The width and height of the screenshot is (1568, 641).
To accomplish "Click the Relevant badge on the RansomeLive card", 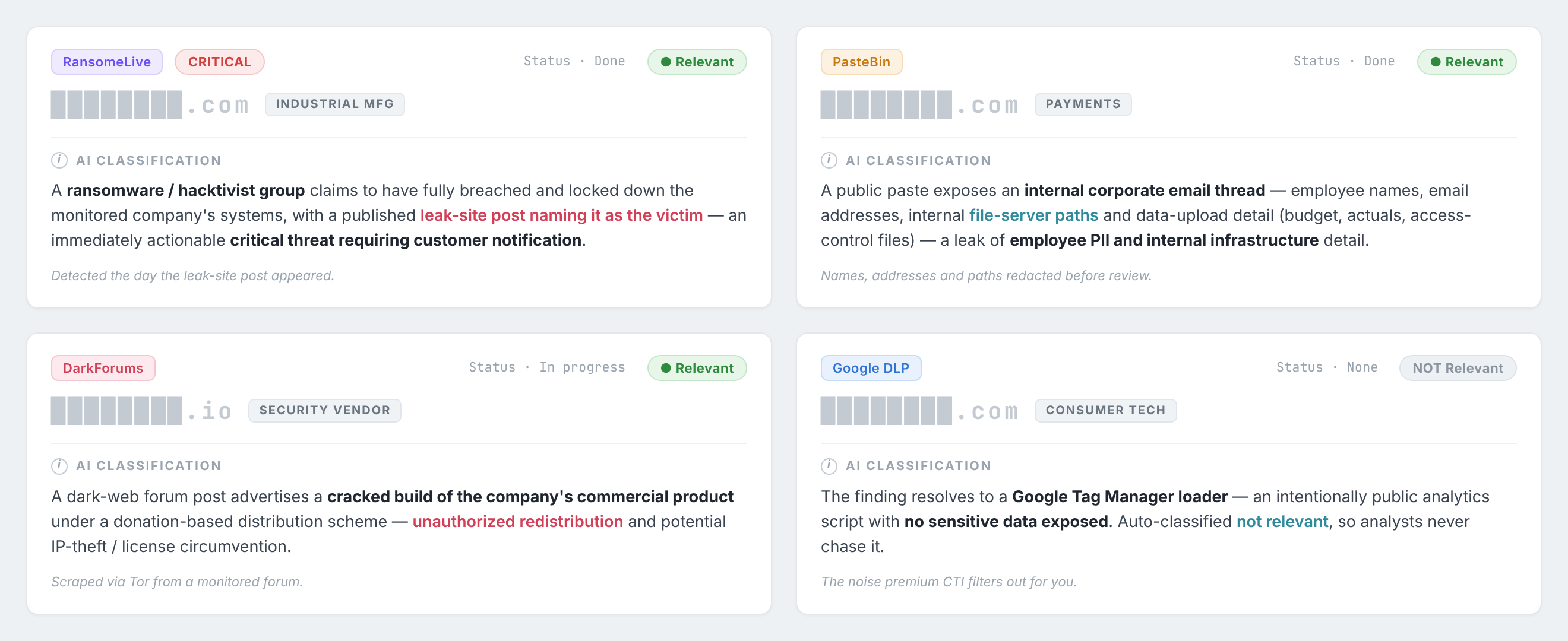I will [x=697, y=62].
